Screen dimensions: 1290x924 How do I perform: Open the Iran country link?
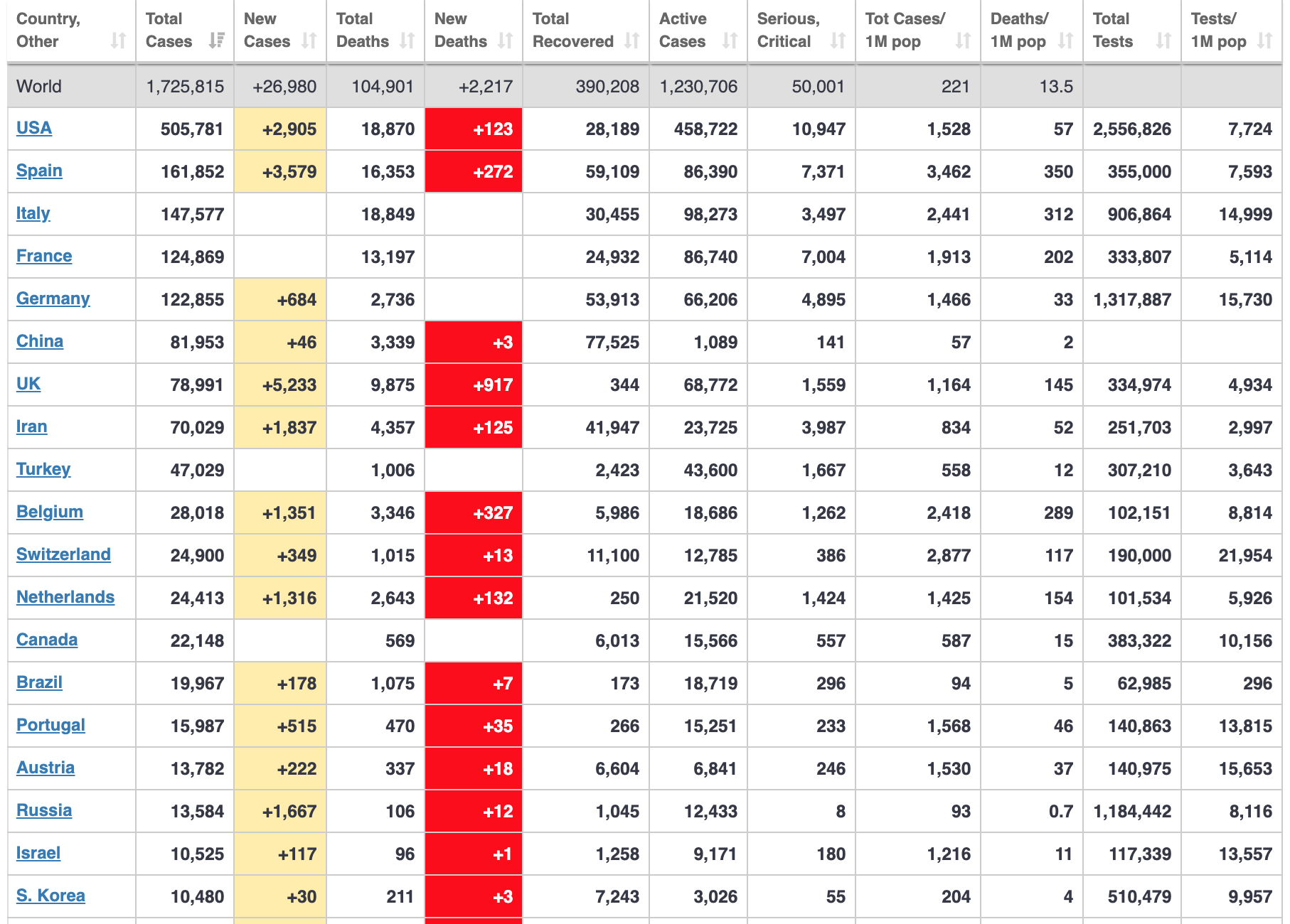pos(32,426)
